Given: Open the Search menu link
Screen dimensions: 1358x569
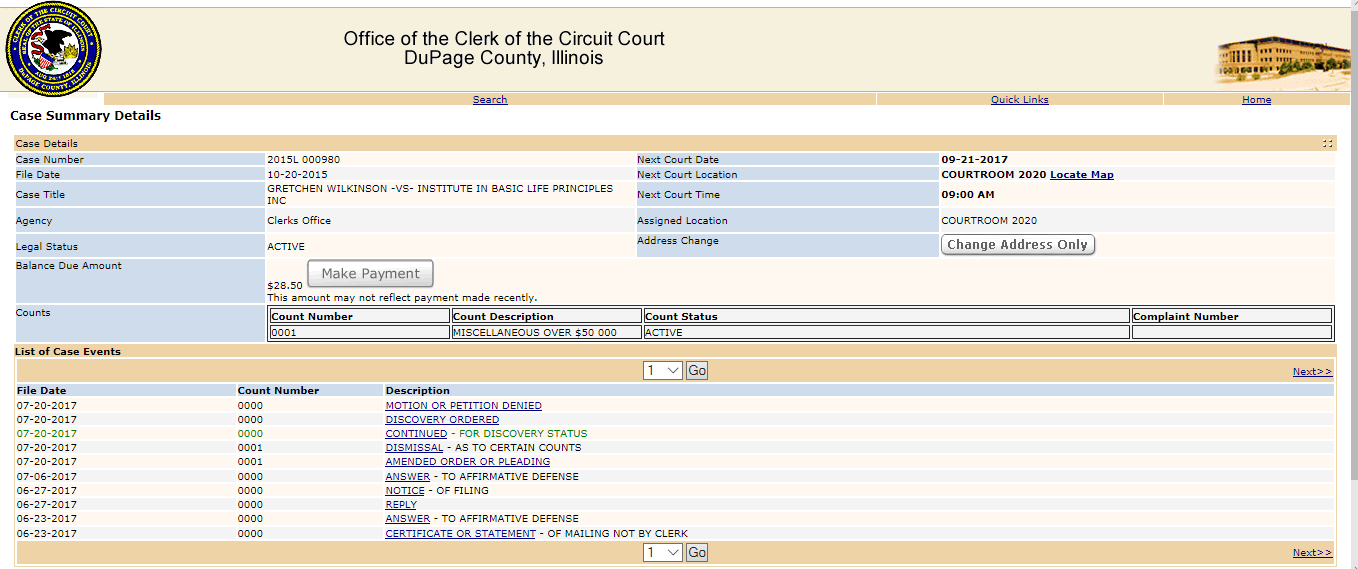Looking at the screenshot, I should (490, 100).
